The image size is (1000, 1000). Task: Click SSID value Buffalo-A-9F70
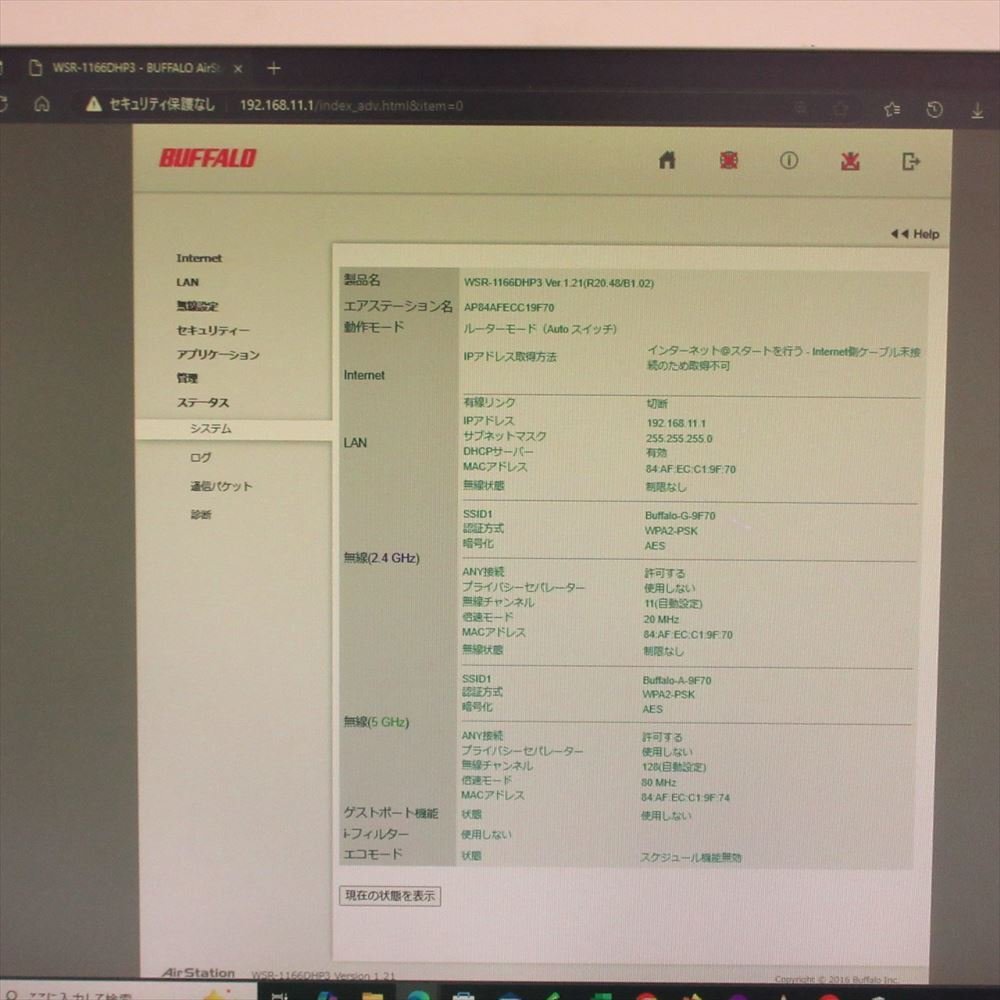tap(677, 680)
